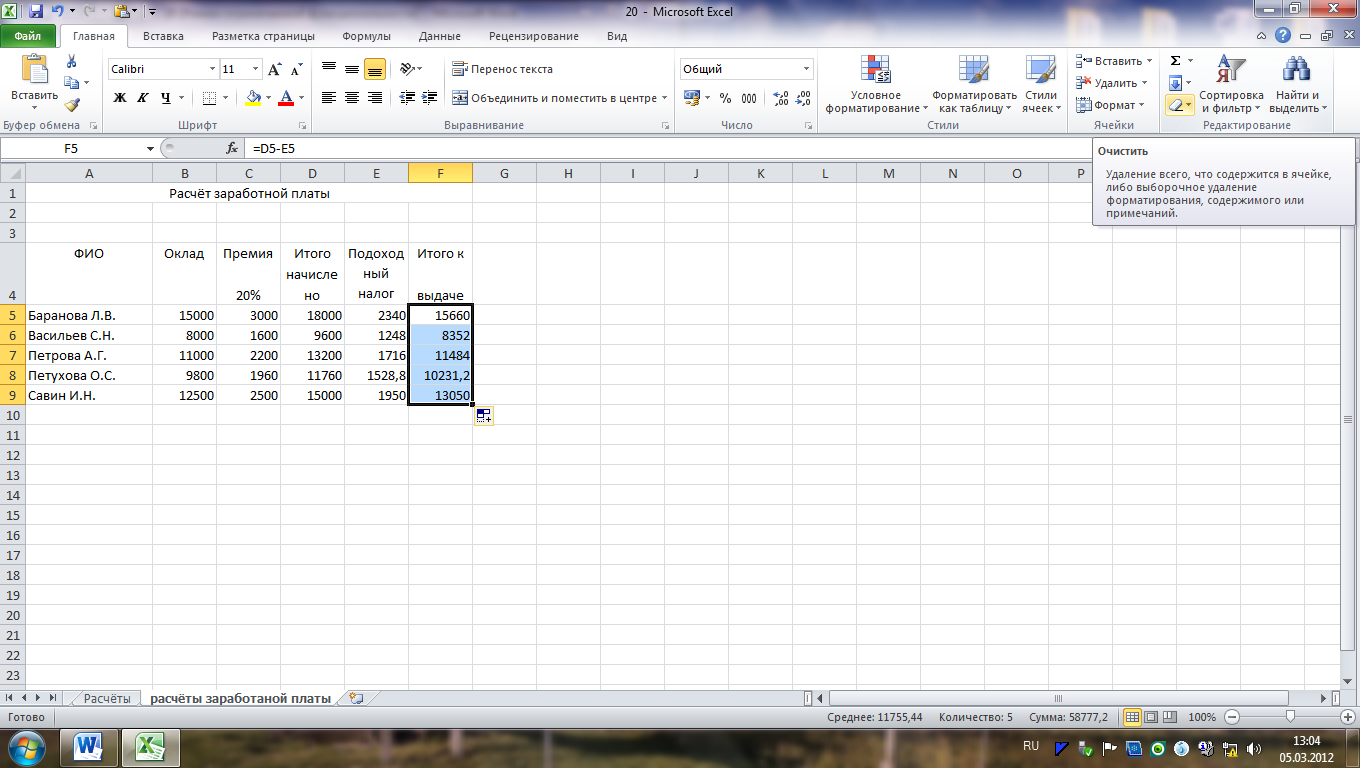Open Найти и выделить menu
1360x768 pixels.
(1298, 84)
